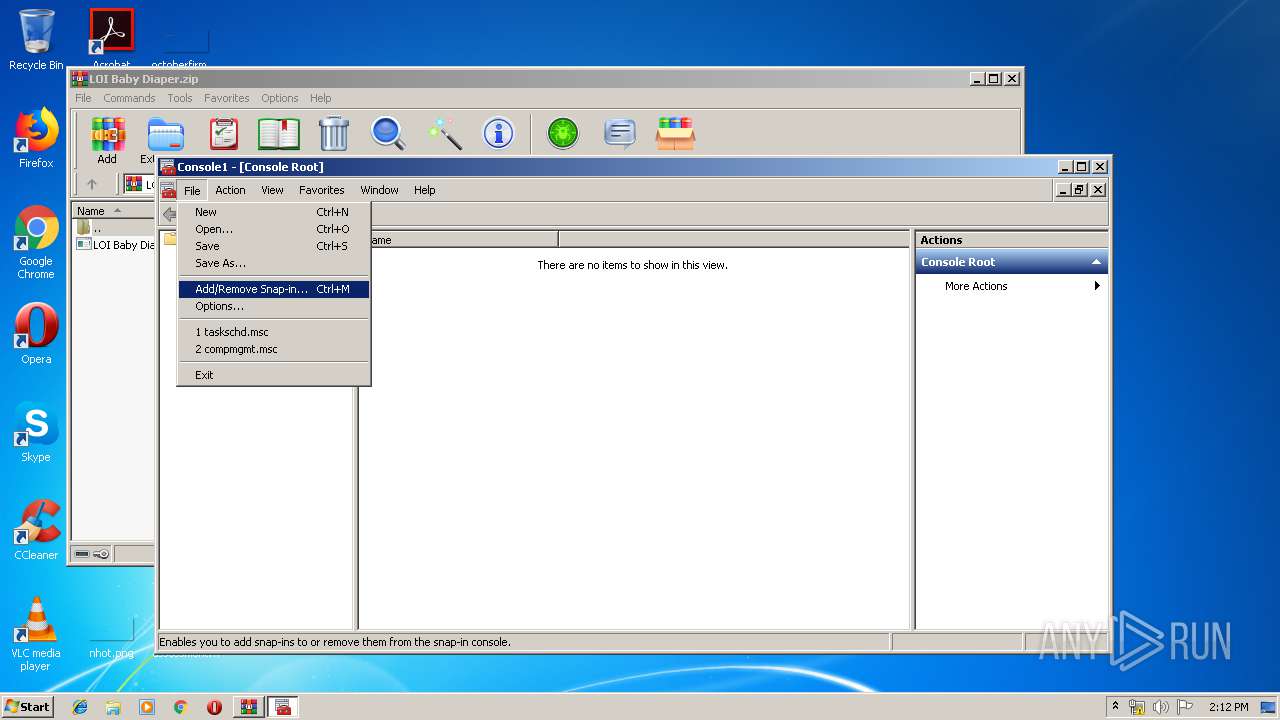Choose Save As... from the File menu
The width and height of the screenshot is (1280, 720).
[274, 263]
